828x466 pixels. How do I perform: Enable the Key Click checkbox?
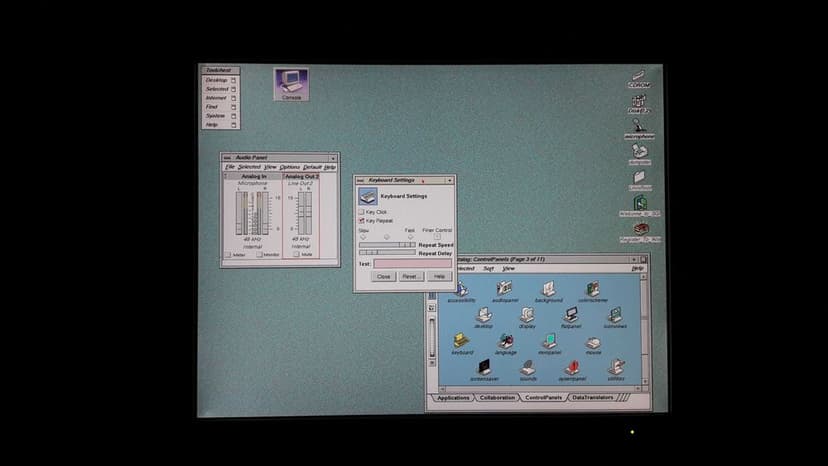(362, 212)
